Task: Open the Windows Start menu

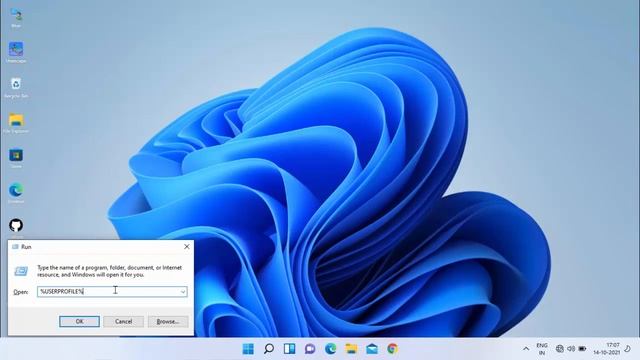Action: (248, 349)
